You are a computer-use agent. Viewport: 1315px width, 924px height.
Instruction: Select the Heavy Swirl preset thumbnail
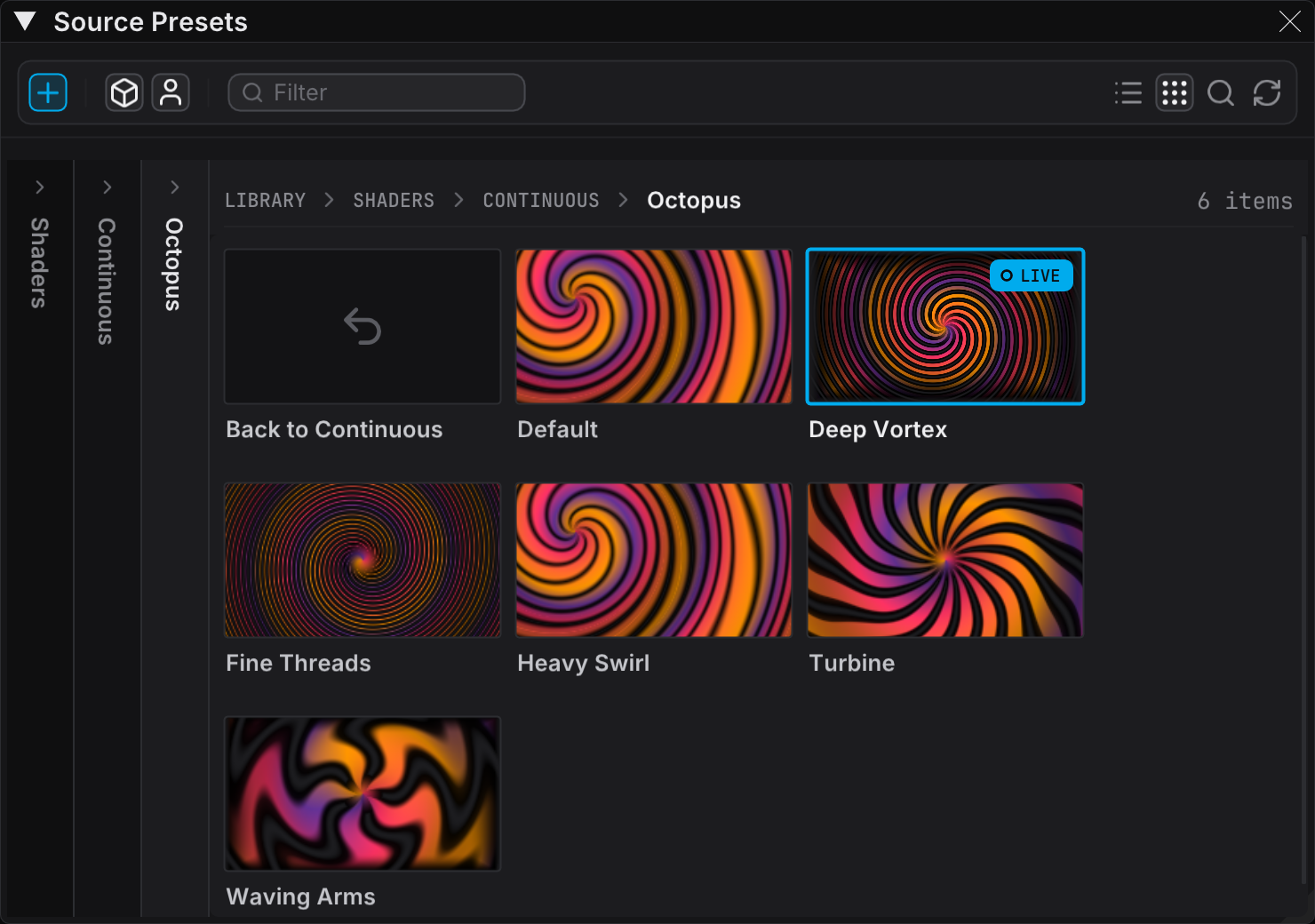(654, 560)
